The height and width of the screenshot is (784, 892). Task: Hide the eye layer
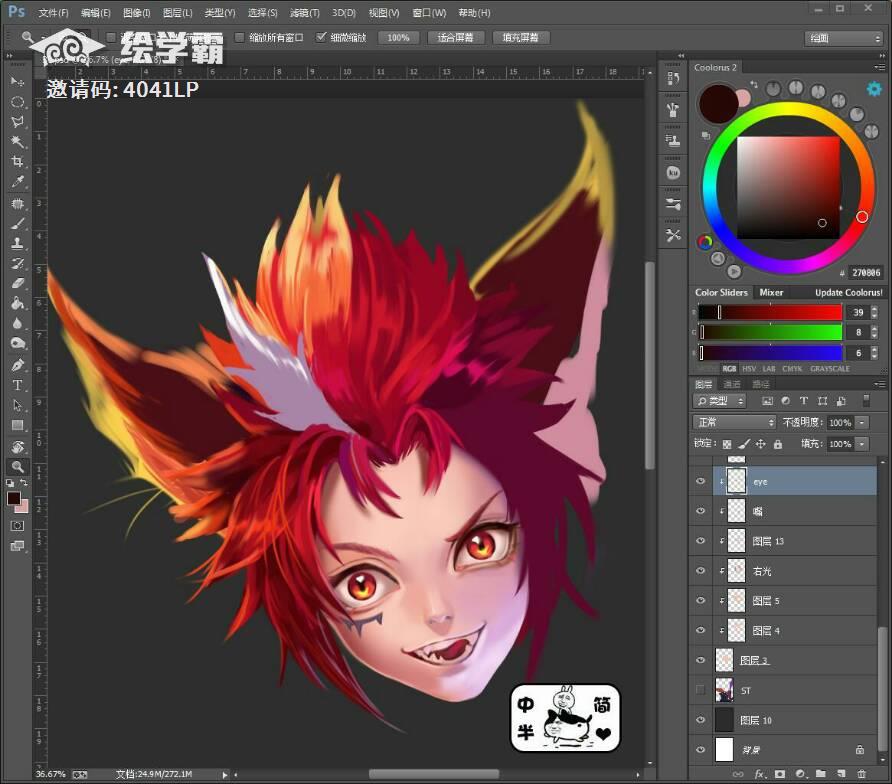pyautogui.click(x=701, y=481)
